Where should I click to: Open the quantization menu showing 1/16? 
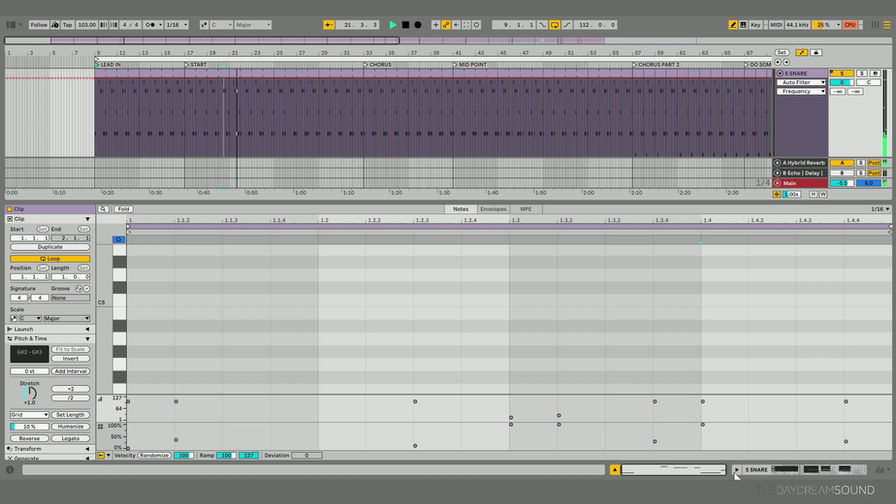pyautogui.click(x=177, y=25)
